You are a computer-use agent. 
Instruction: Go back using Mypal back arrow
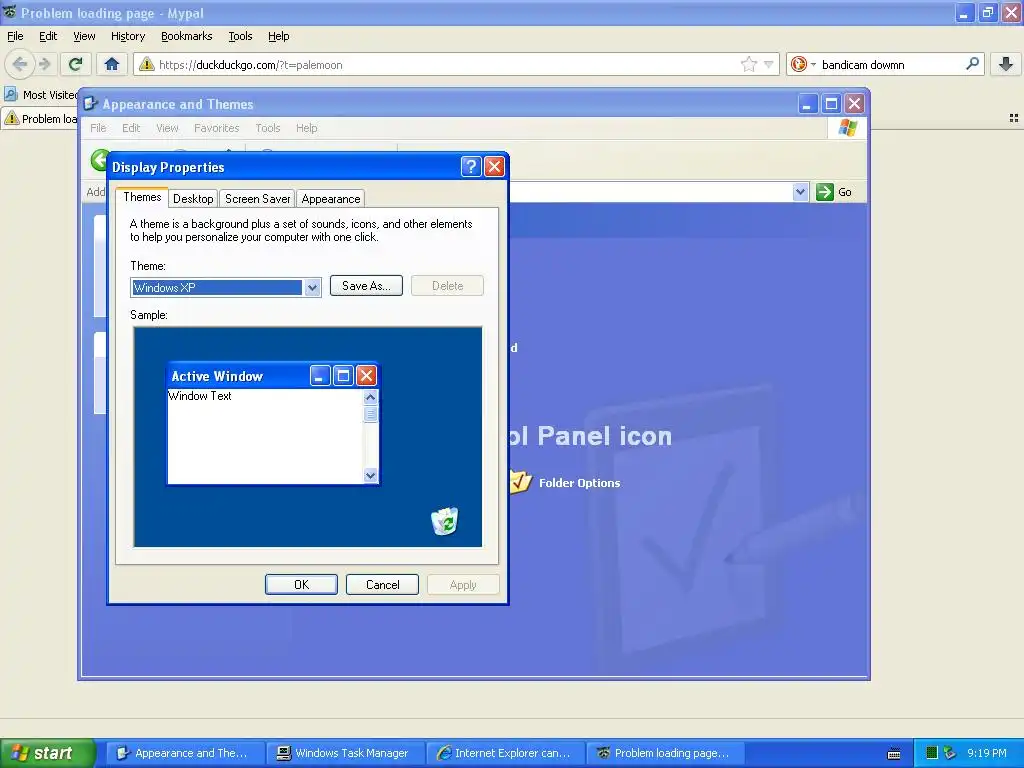(x=19, y=64)
